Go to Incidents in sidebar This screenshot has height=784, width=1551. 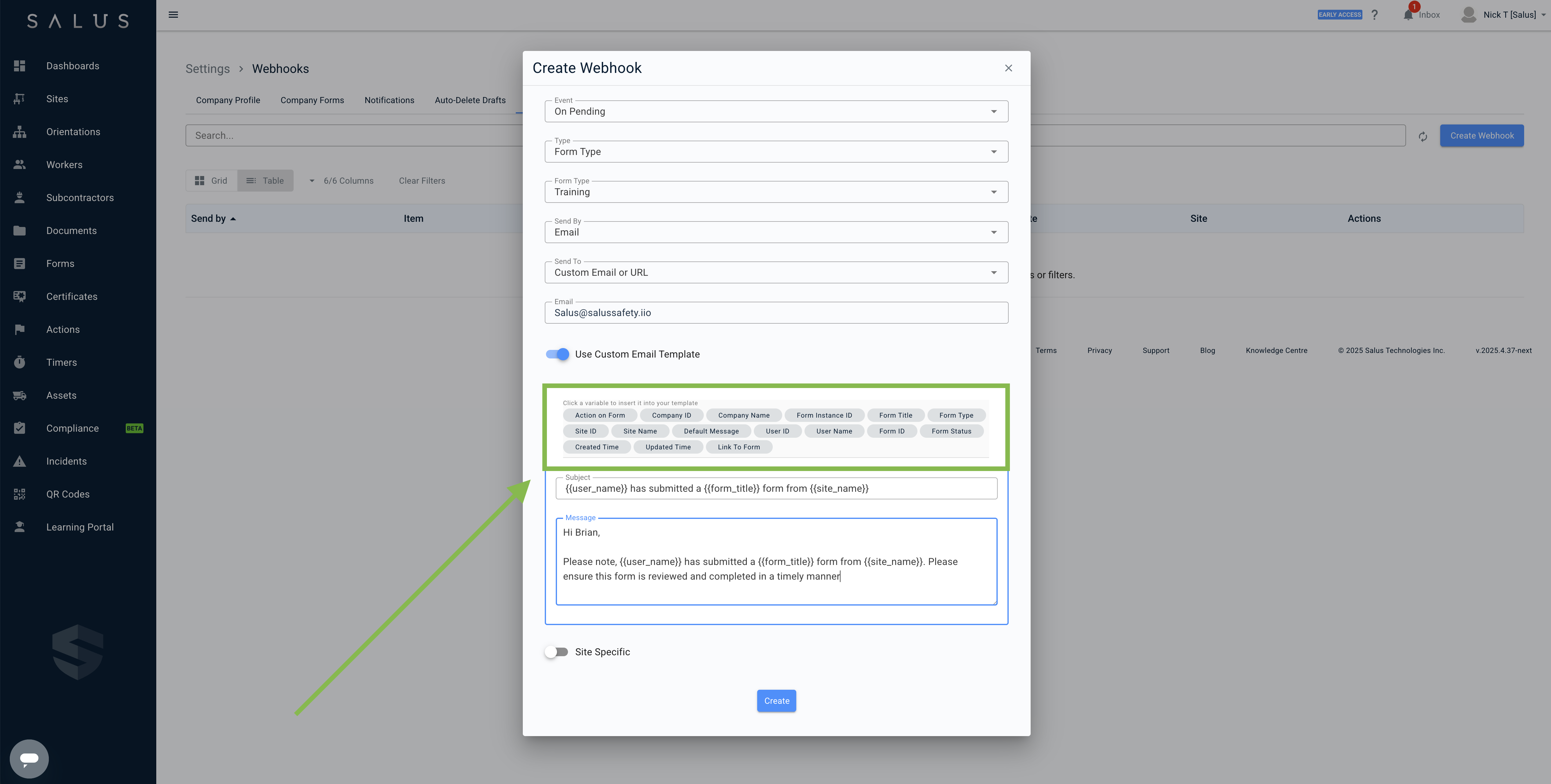pyautogui.click(x=66, y=461)
